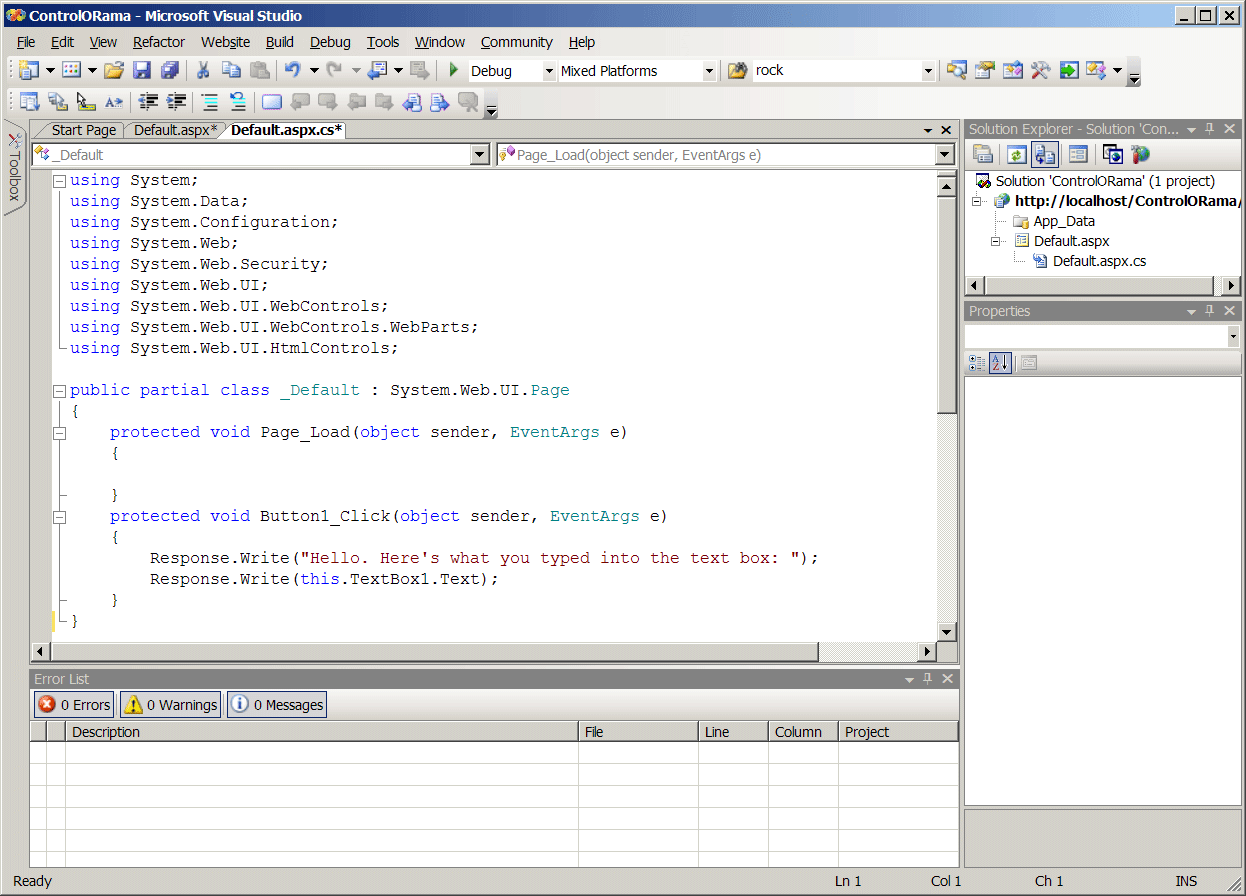Click the Cut scissors icon

click(x=202, y=71)
